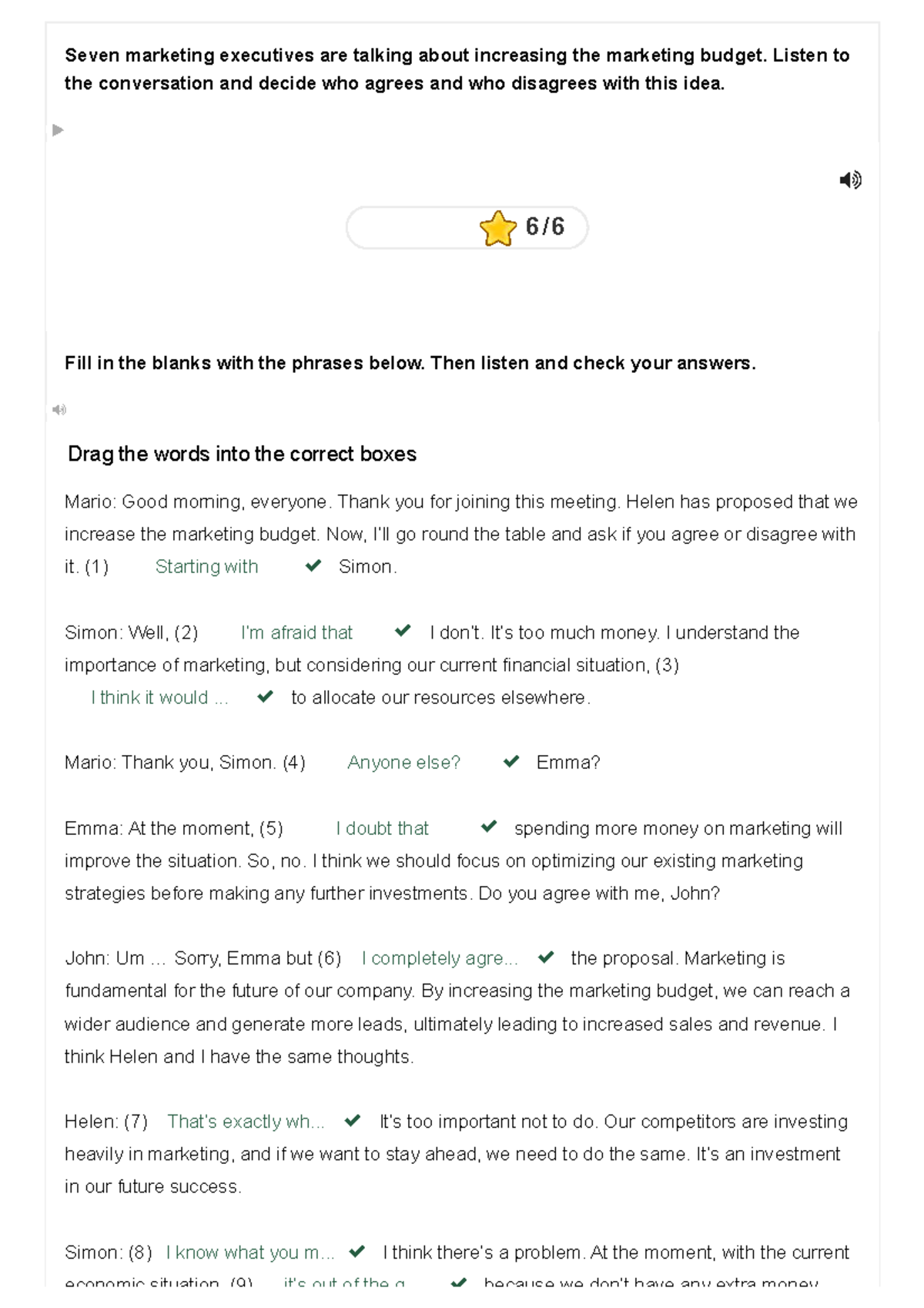Select the "I completely agre..." answer box
Screen dimensions: 924x1308
click(x=440, y=959)
